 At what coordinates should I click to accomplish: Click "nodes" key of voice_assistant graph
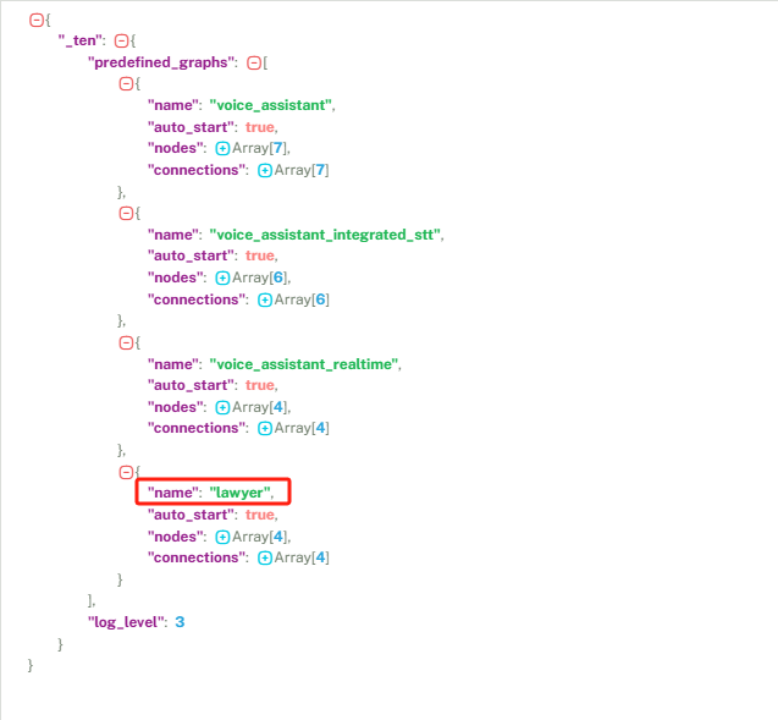[x=176, y=148]
